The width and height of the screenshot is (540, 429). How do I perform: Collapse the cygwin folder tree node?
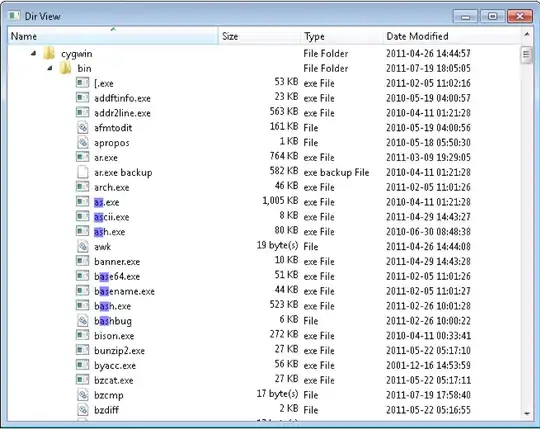coord(33,53)
